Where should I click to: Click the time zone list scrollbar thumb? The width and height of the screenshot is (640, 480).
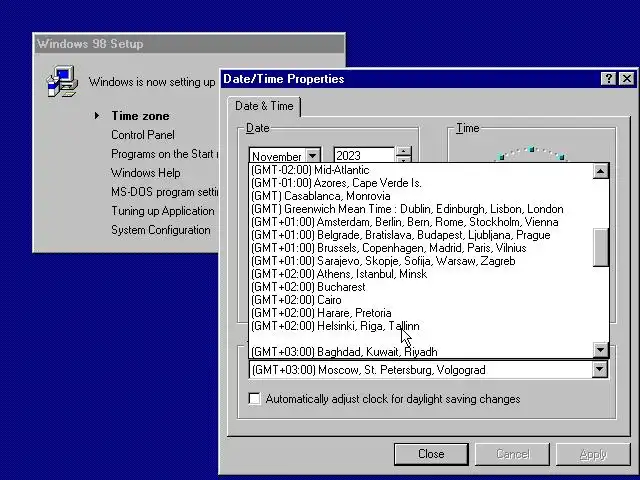(600, 247)
